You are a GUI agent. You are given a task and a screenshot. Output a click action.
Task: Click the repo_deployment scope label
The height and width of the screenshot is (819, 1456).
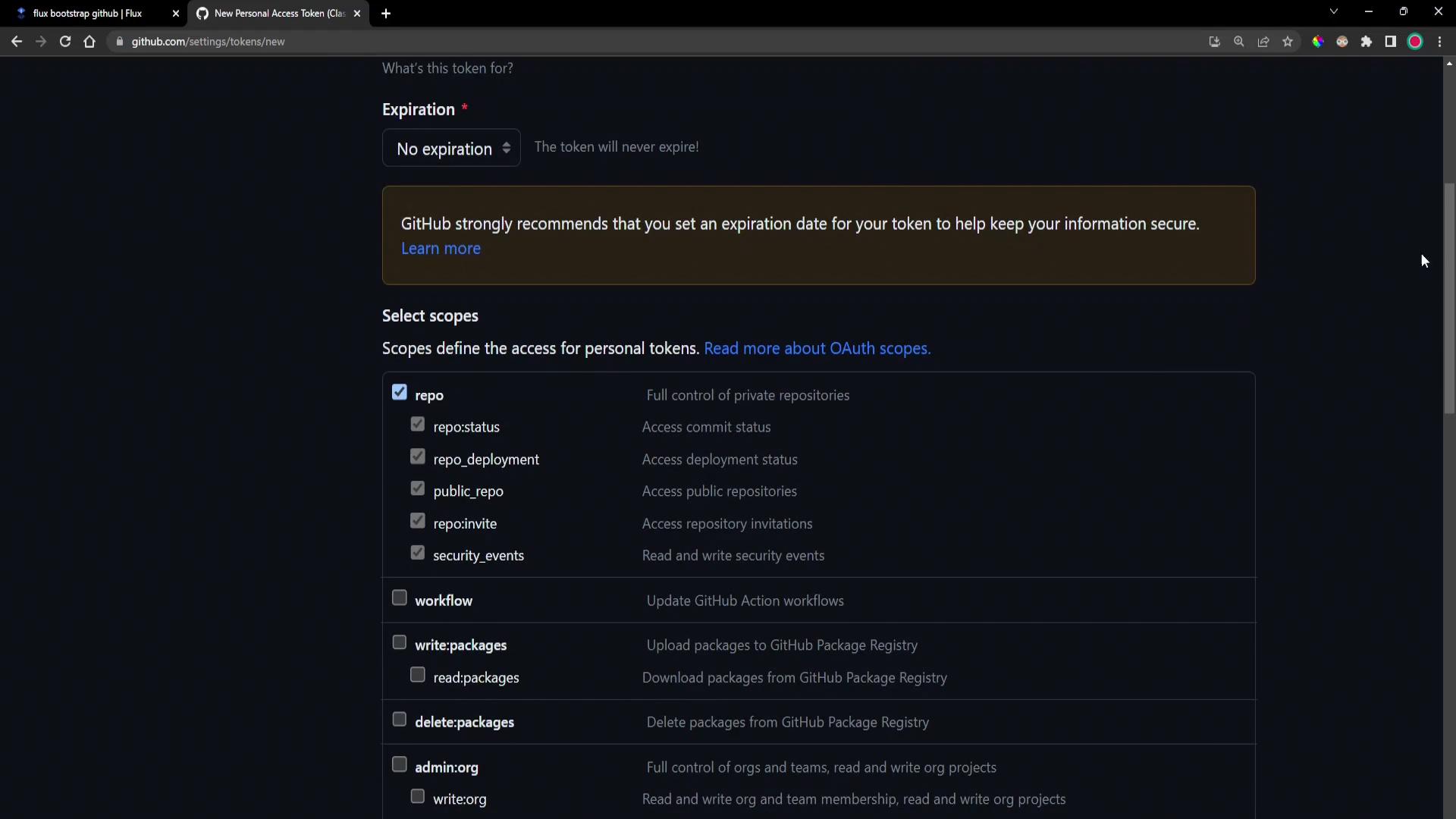pyautogui.click(x=486, y=460)
